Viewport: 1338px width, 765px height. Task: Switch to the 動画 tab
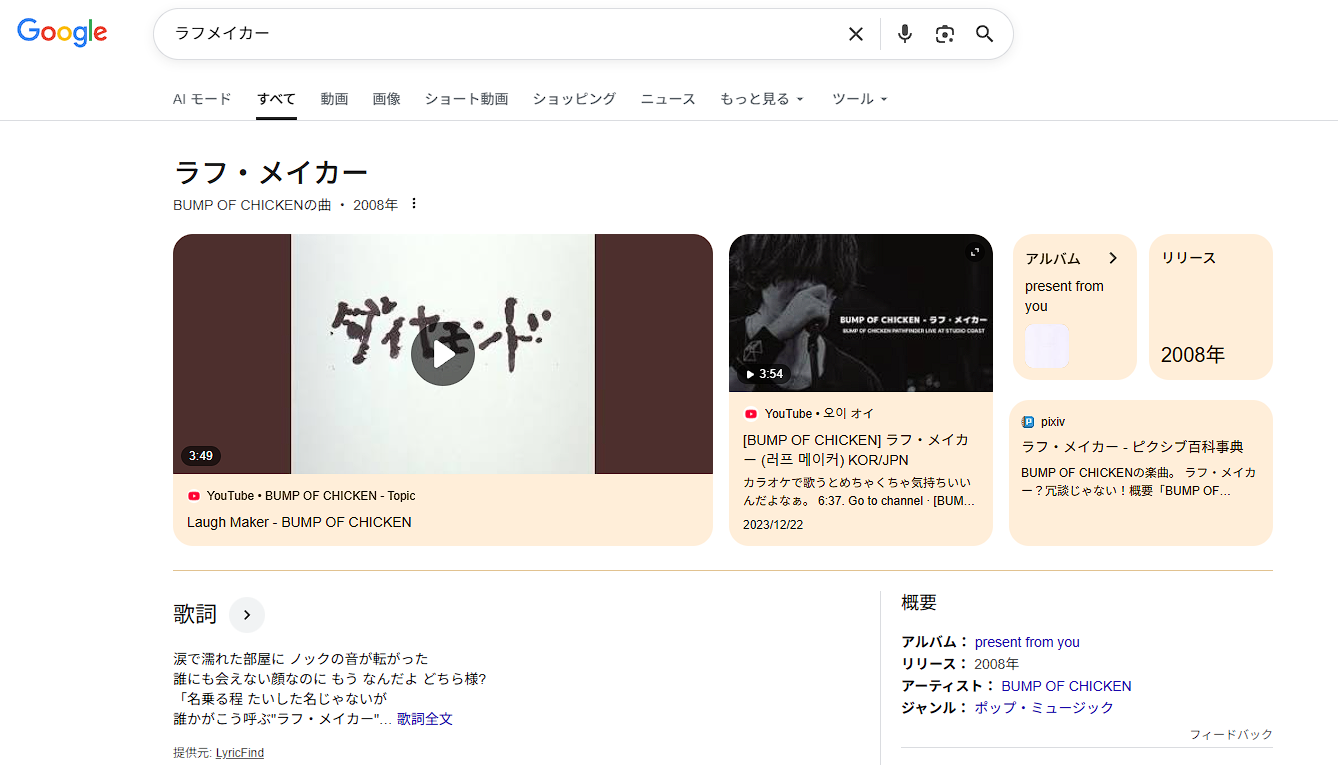[334, 99]
